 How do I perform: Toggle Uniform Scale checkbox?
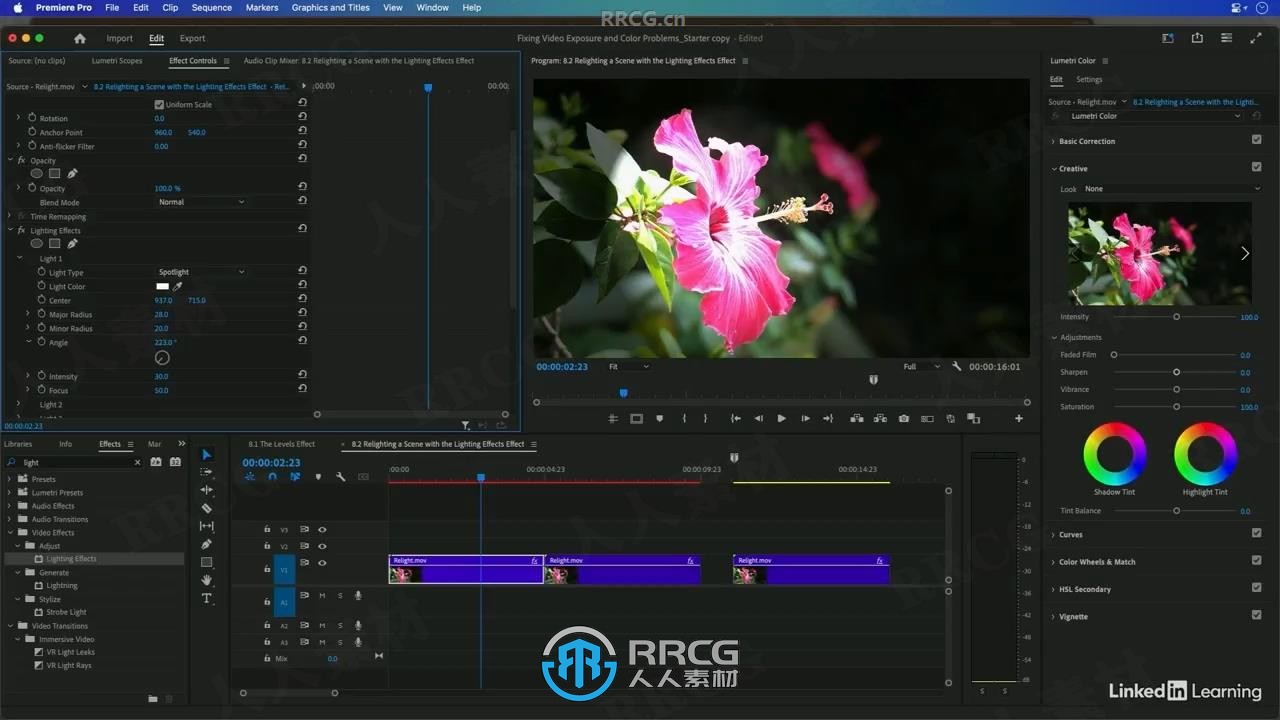point(159,104)
